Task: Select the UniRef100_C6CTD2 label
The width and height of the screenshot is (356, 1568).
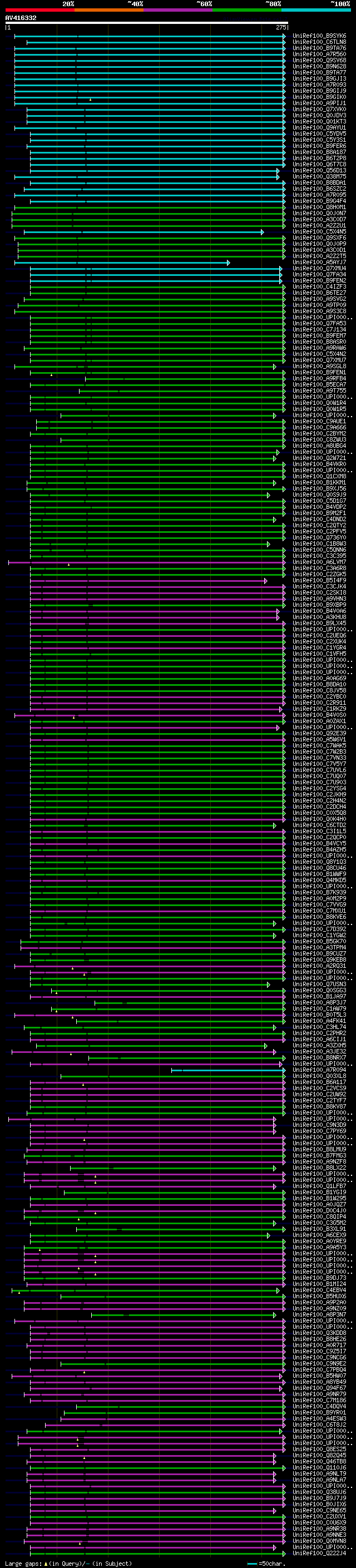Action: [x=319, y=825]
